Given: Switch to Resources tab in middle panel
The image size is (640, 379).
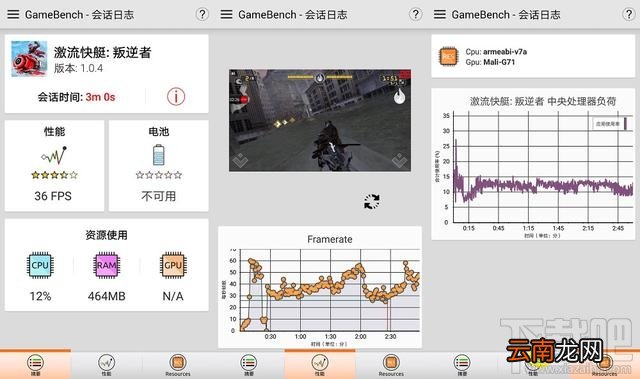Looking at the screenshot, I should click(391, 365).
